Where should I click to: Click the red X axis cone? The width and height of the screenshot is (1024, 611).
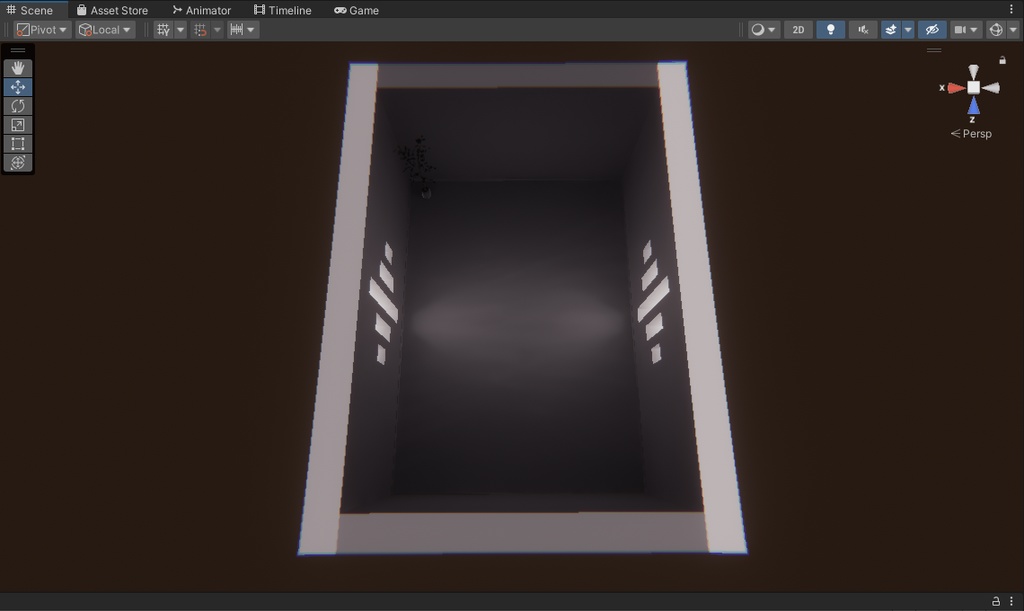point(956,88)
